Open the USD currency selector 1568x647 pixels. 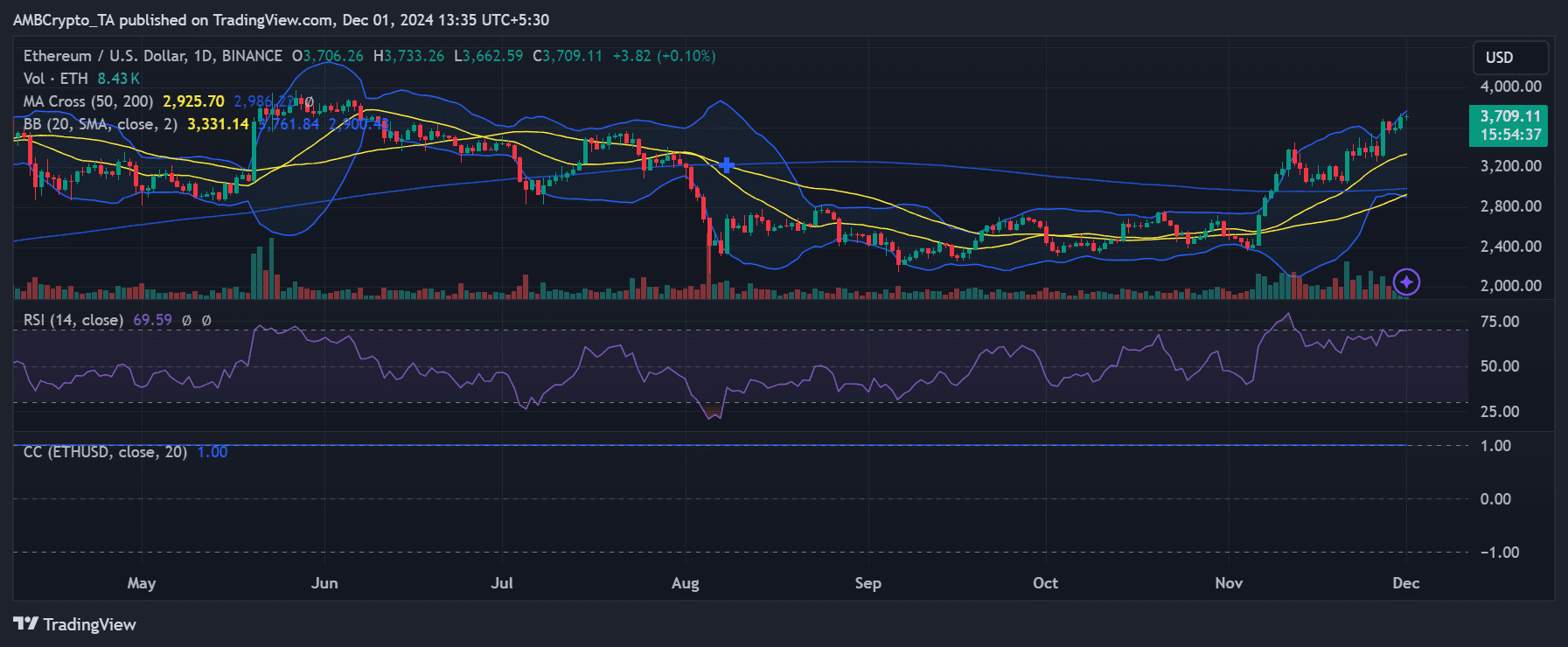coord(1509,58)
